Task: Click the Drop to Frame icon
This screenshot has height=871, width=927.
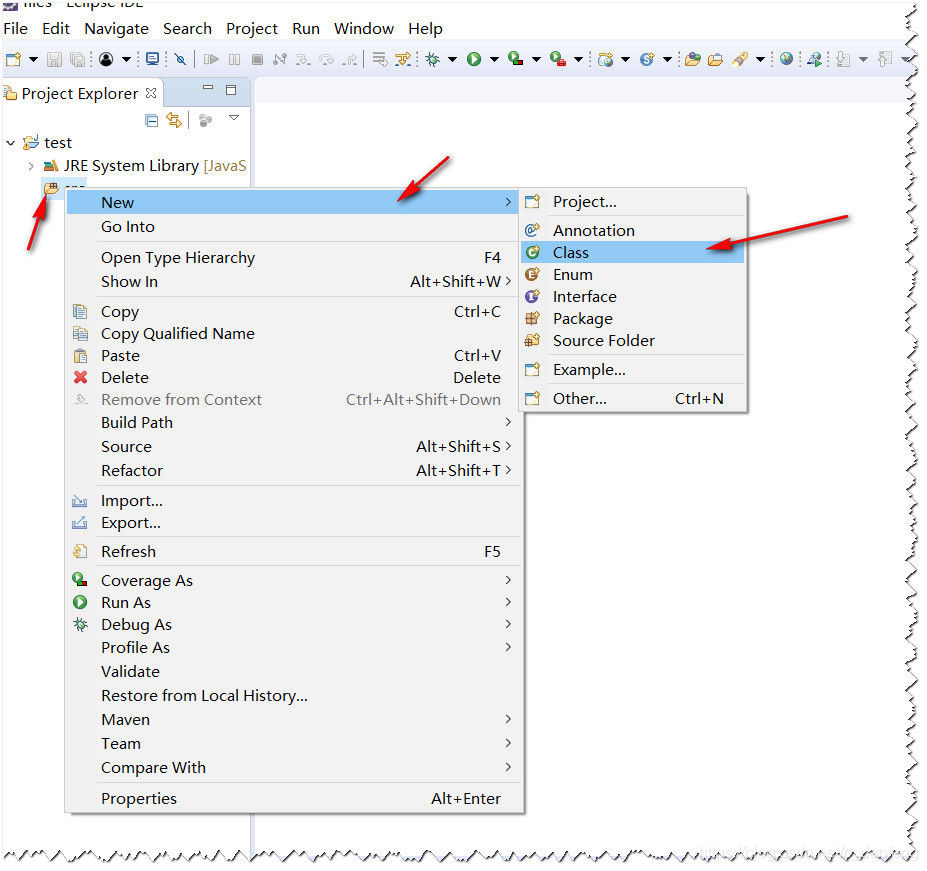Action: click(x=380, y=59)
